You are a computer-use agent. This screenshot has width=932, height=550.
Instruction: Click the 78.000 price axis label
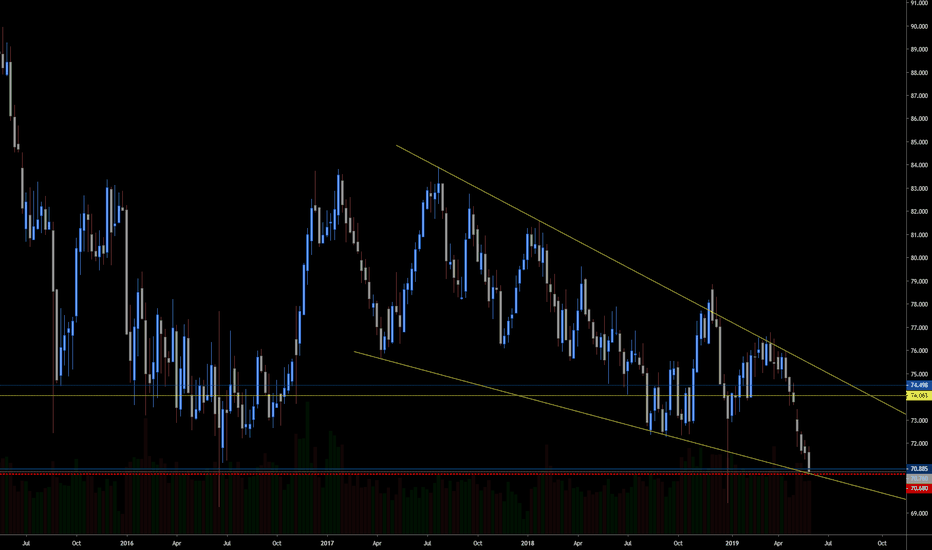point(919,304)
